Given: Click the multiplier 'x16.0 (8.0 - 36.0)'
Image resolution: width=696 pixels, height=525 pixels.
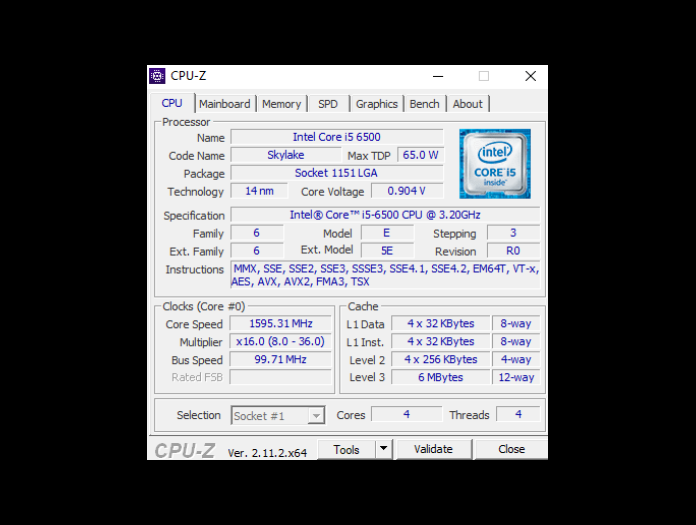Looking at the screenshot, I should point(281,341).
